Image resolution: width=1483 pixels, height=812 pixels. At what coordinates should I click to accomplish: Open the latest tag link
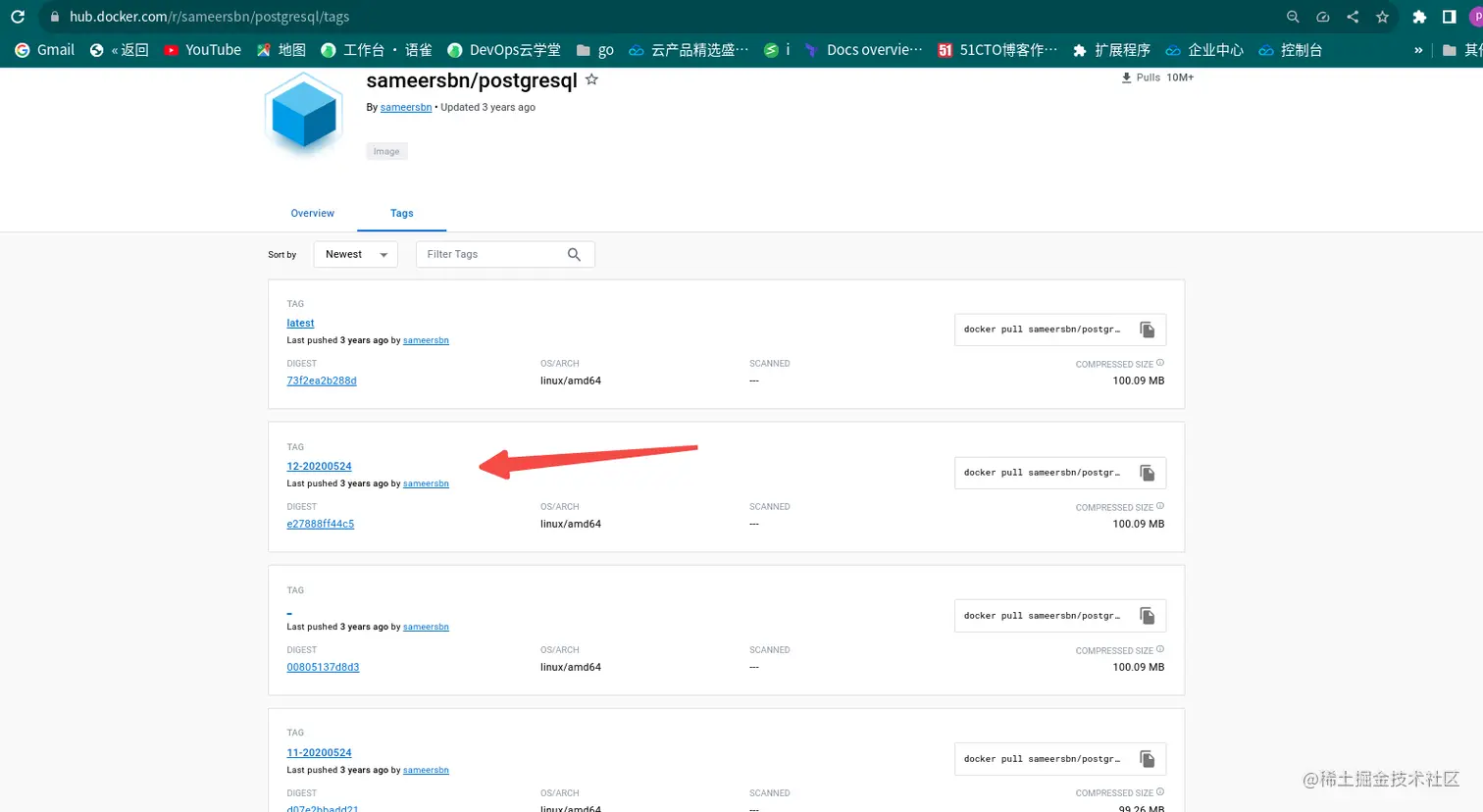click(x=300, y=323)
